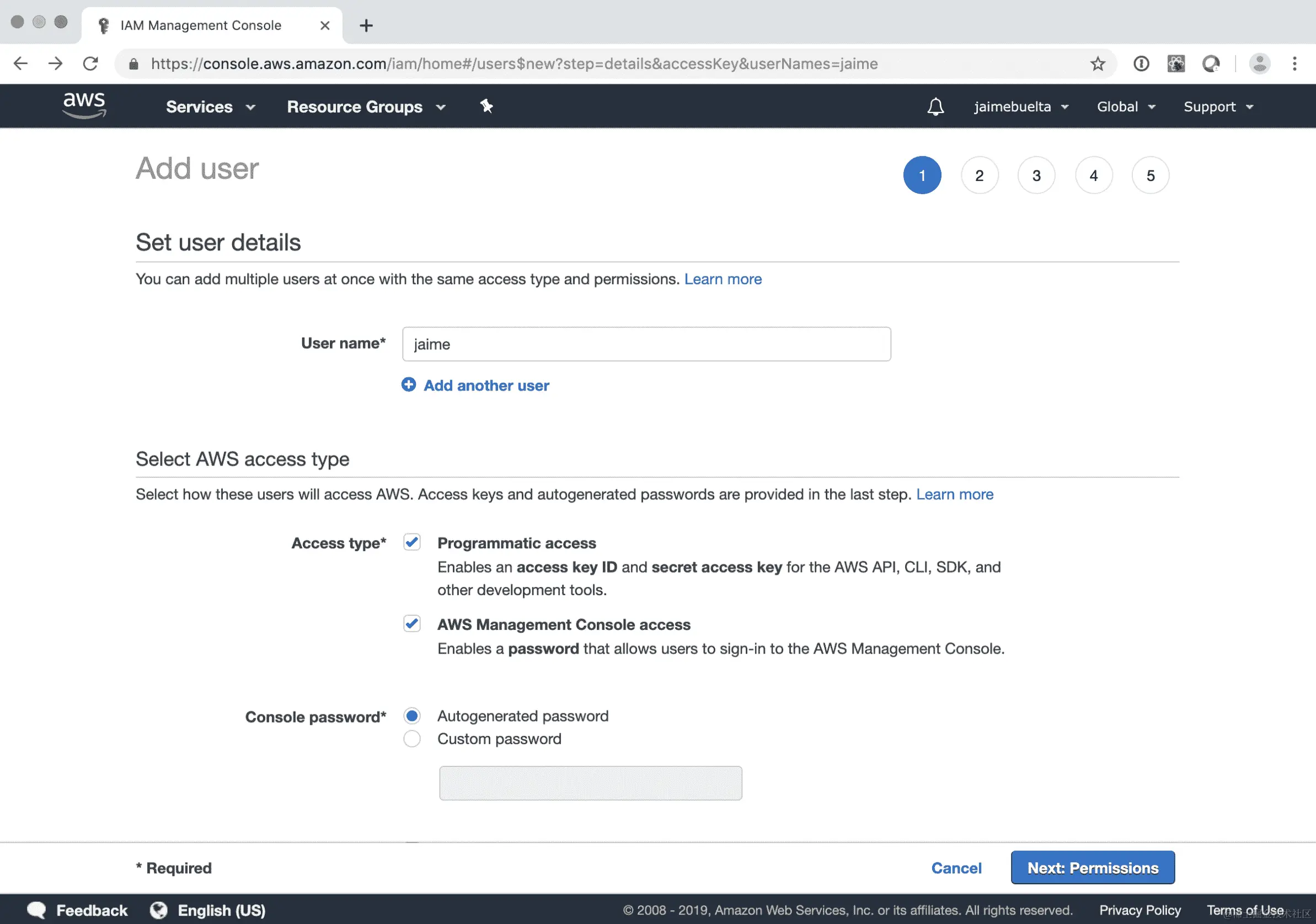Open the Support menu

(x=1218, y=107)
